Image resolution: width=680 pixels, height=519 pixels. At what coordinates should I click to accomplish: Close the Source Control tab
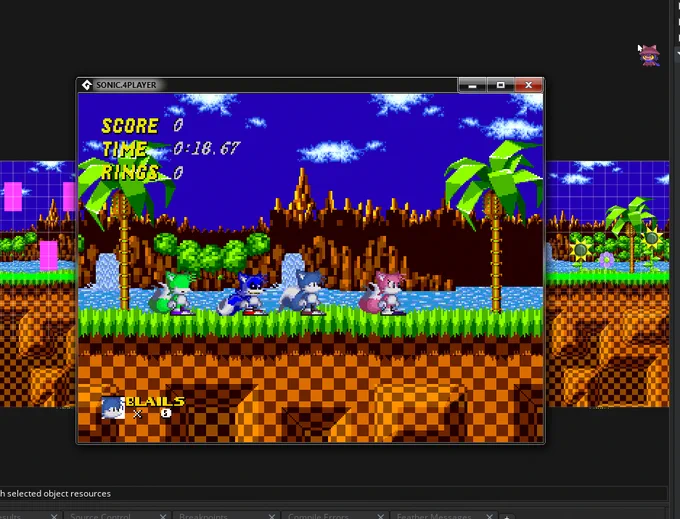[163, 516]
